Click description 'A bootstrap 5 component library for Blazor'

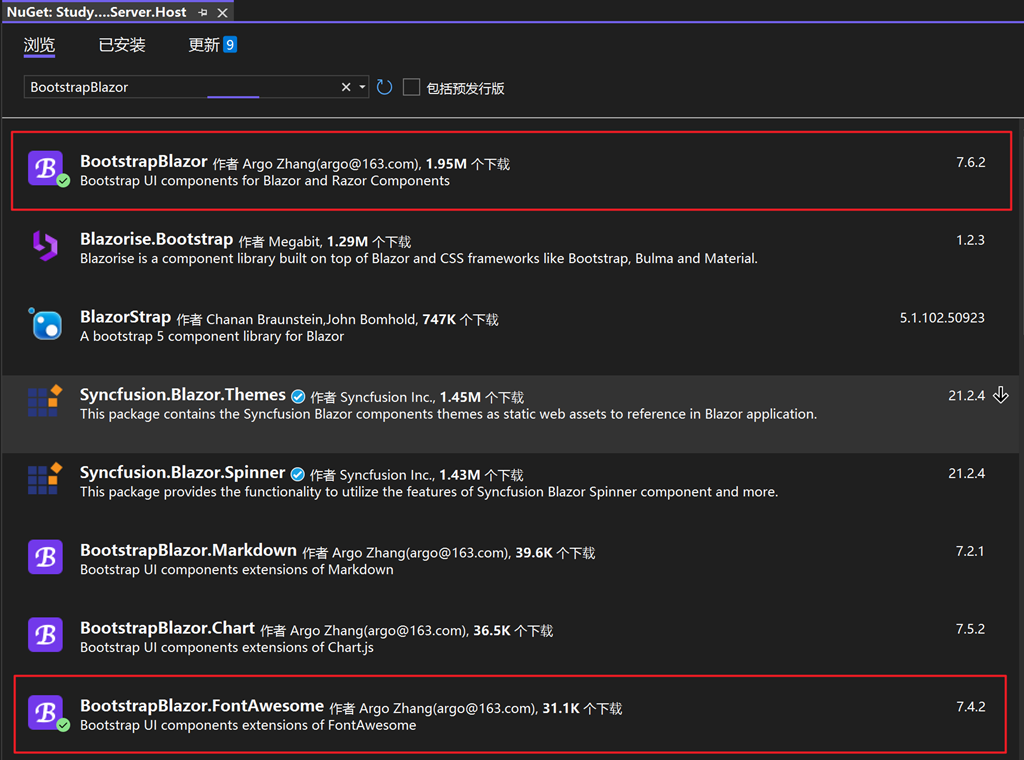(212, 336)
